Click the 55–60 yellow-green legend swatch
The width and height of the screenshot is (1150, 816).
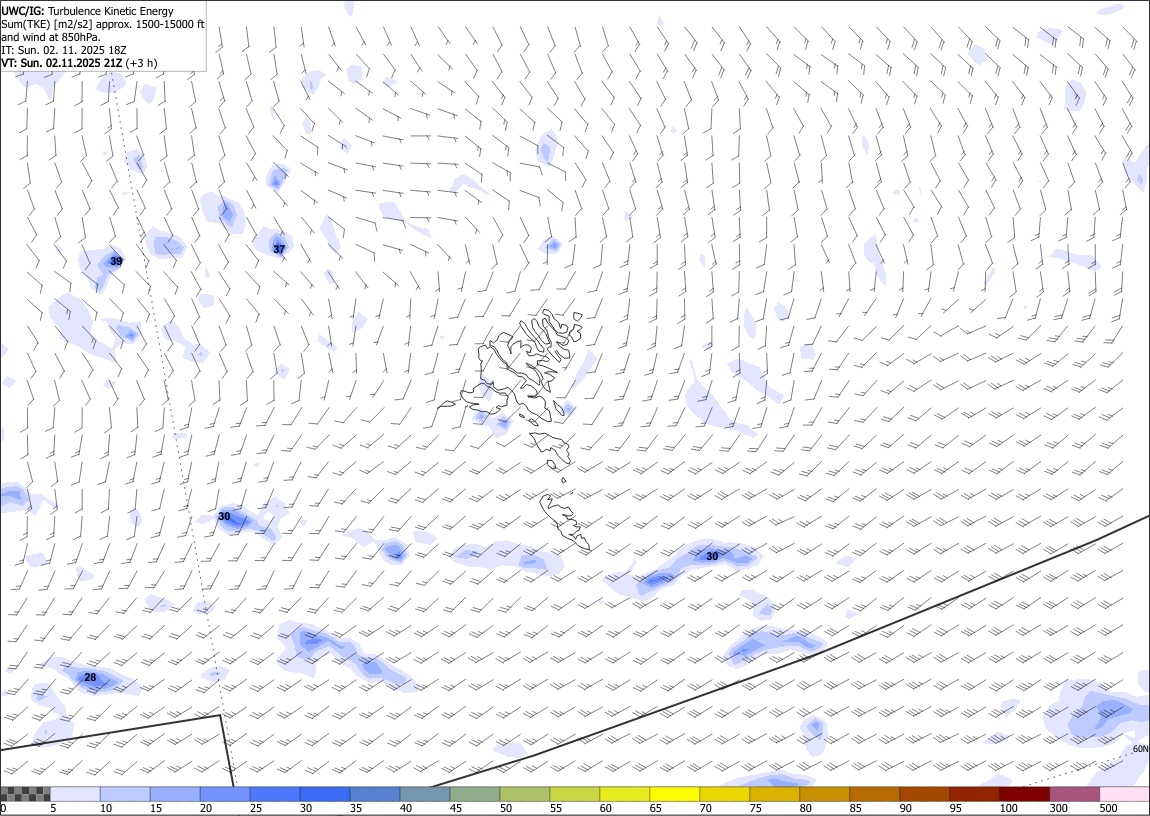[574, 794]
